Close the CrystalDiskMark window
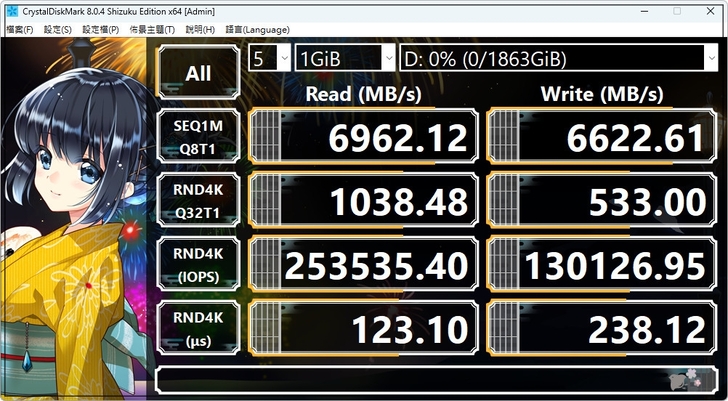 [x=710, y=11]
